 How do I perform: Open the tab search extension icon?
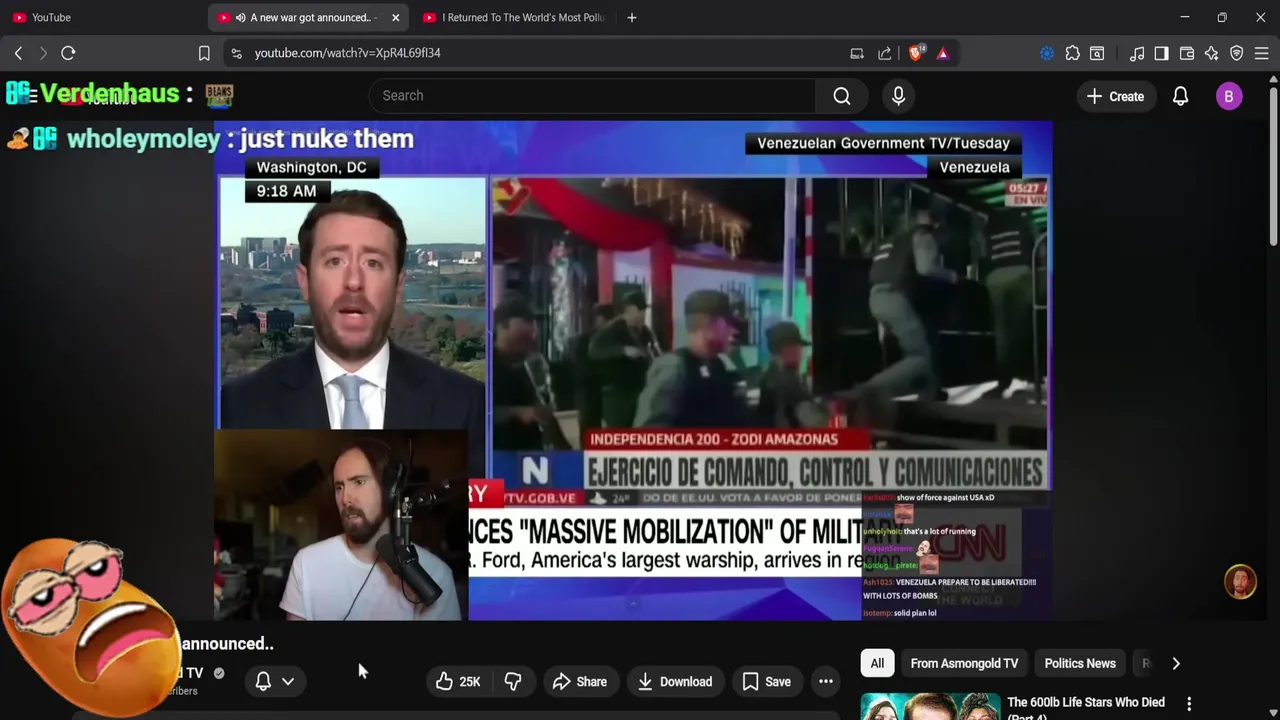(1097, 53)
